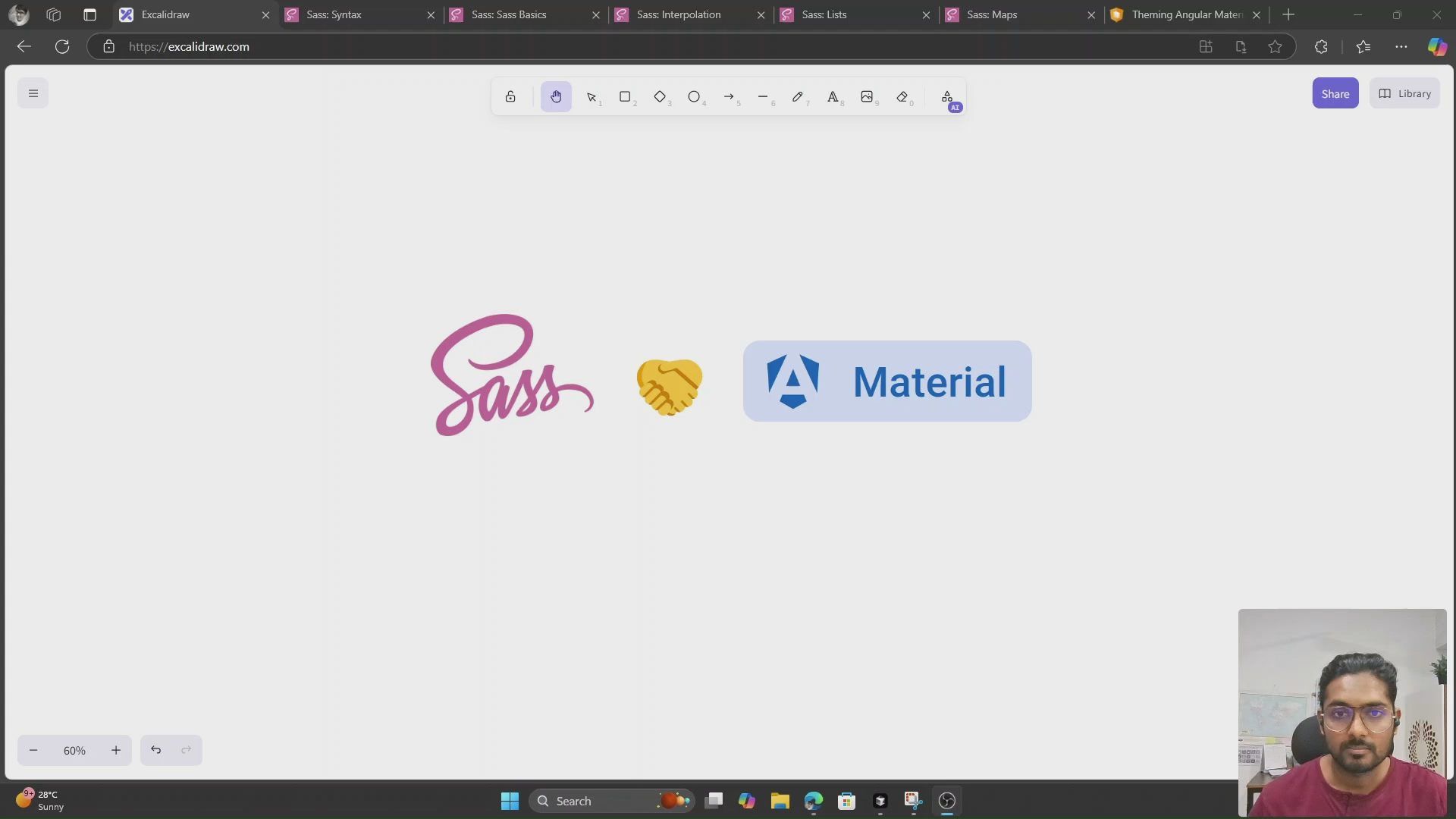This screenshot has width=1456, height=819.
Task: Click the Share button
Action: pyautogui.click(x=1335, y=93)
